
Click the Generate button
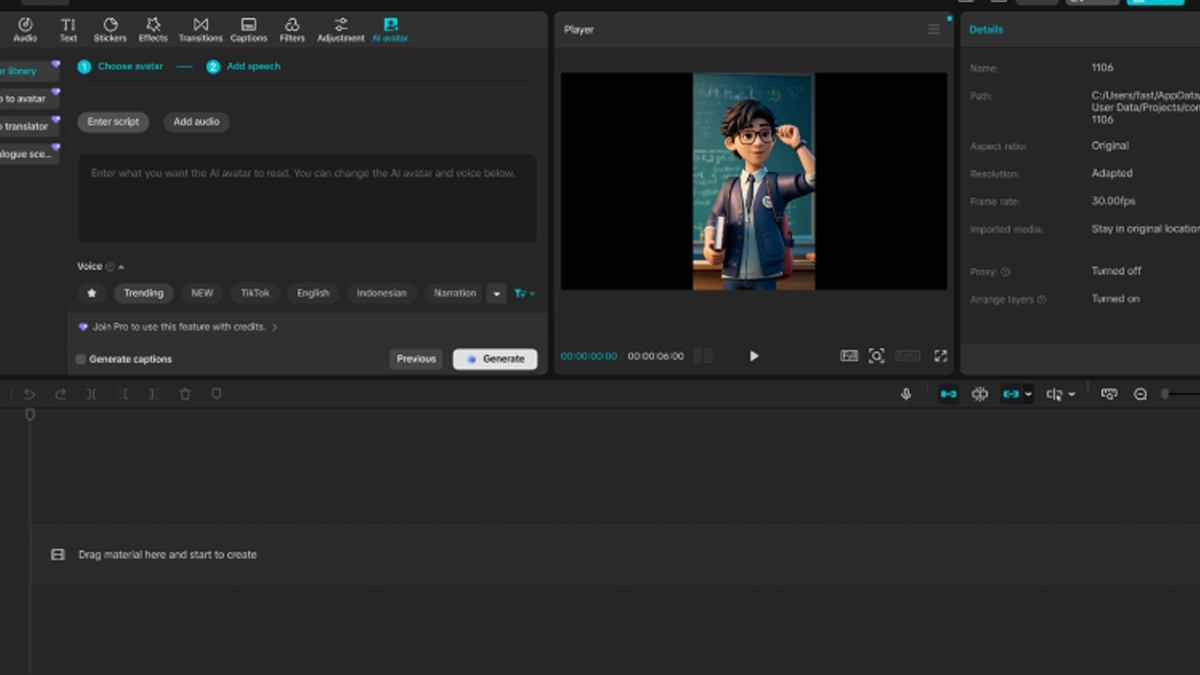[495, 359]
